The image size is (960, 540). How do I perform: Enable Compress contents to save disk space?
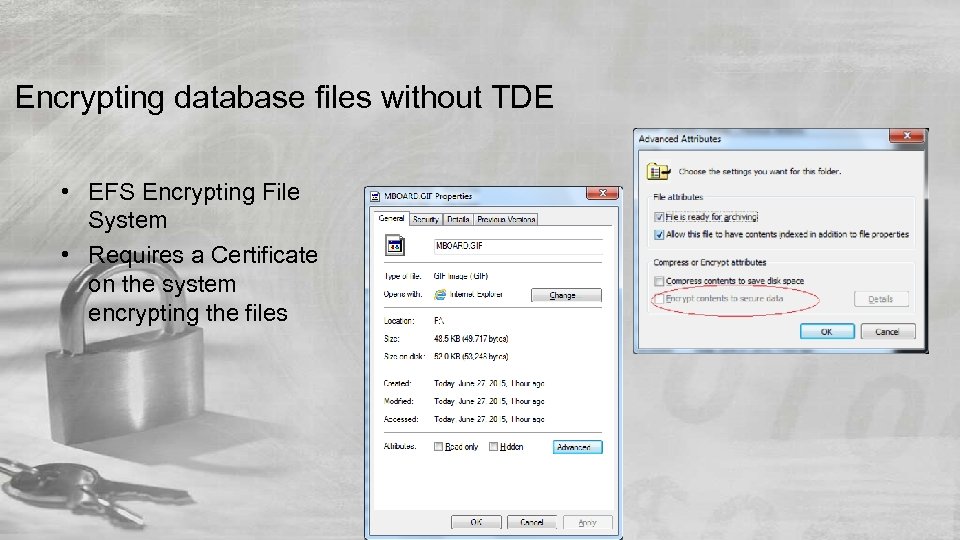tap(659, 281)
